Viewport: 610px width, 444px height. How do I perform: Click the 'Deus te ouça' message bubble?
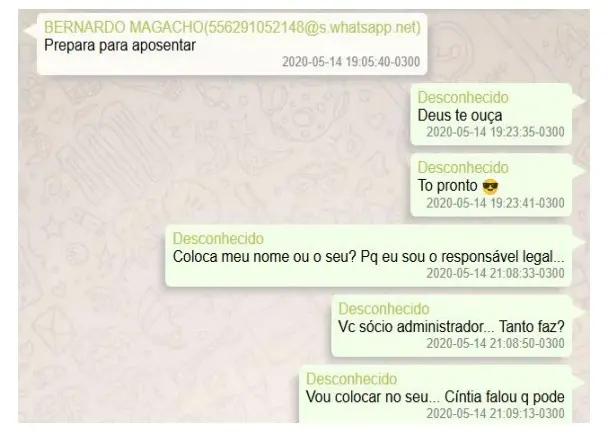tap(491, 114)
